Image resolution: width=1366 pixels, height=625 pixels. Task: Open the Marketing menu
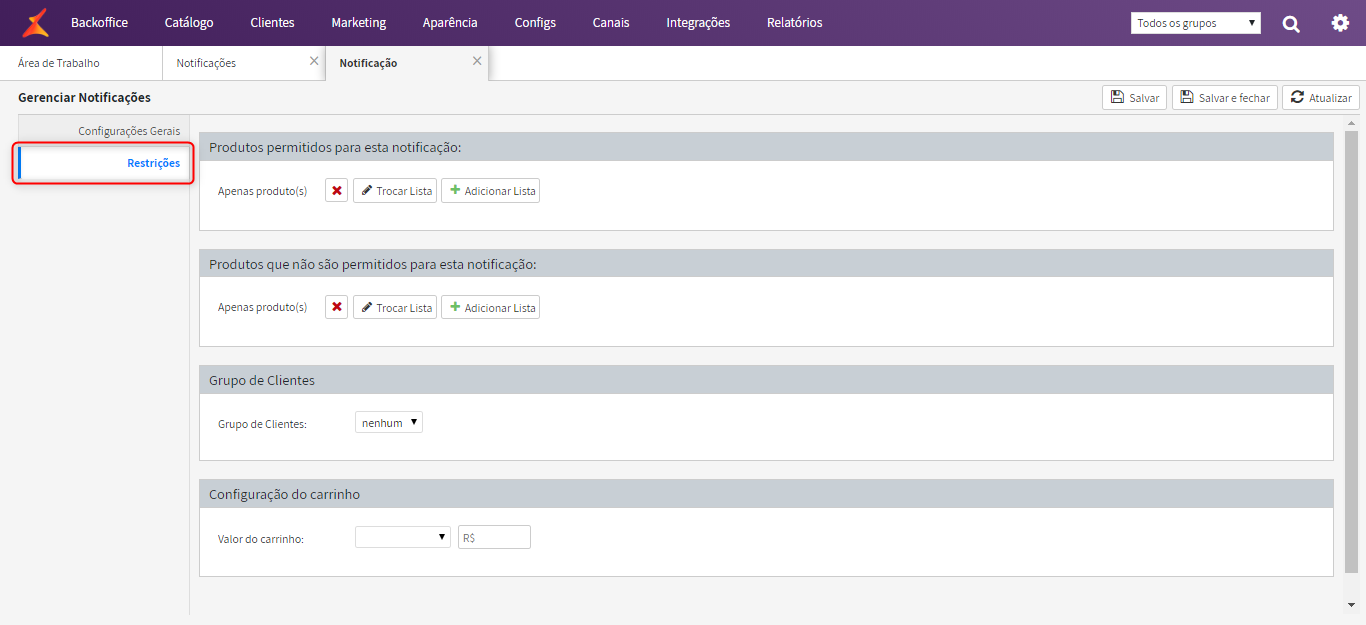(358, 22)
